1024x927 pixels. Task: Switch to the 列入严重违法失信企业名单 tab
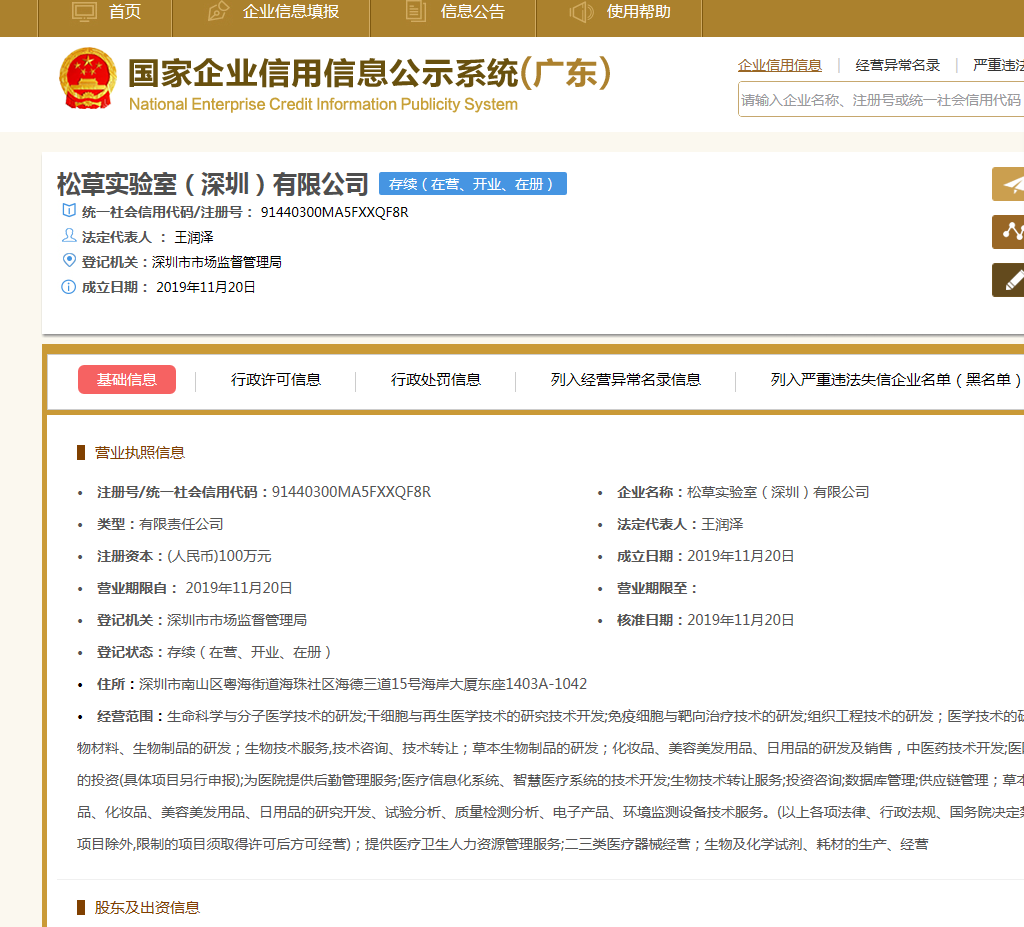896,380
